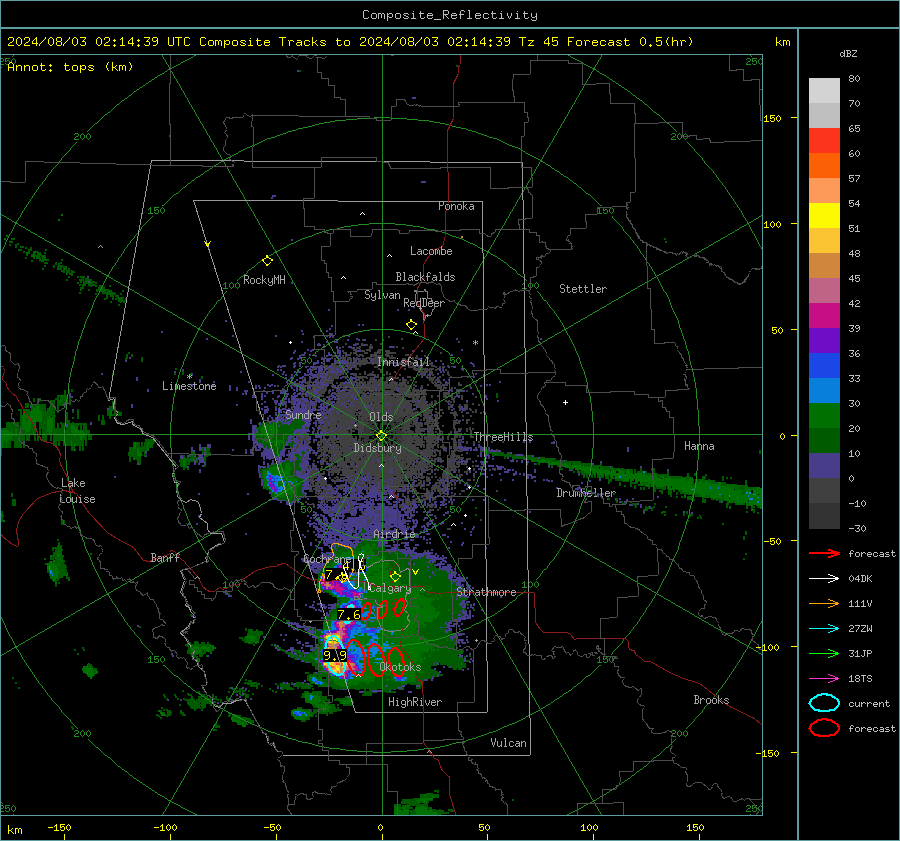Click the Sundre town label
The width and height of the screenshot is (900, 841).
pyautogui.click(x=303, y=415)
